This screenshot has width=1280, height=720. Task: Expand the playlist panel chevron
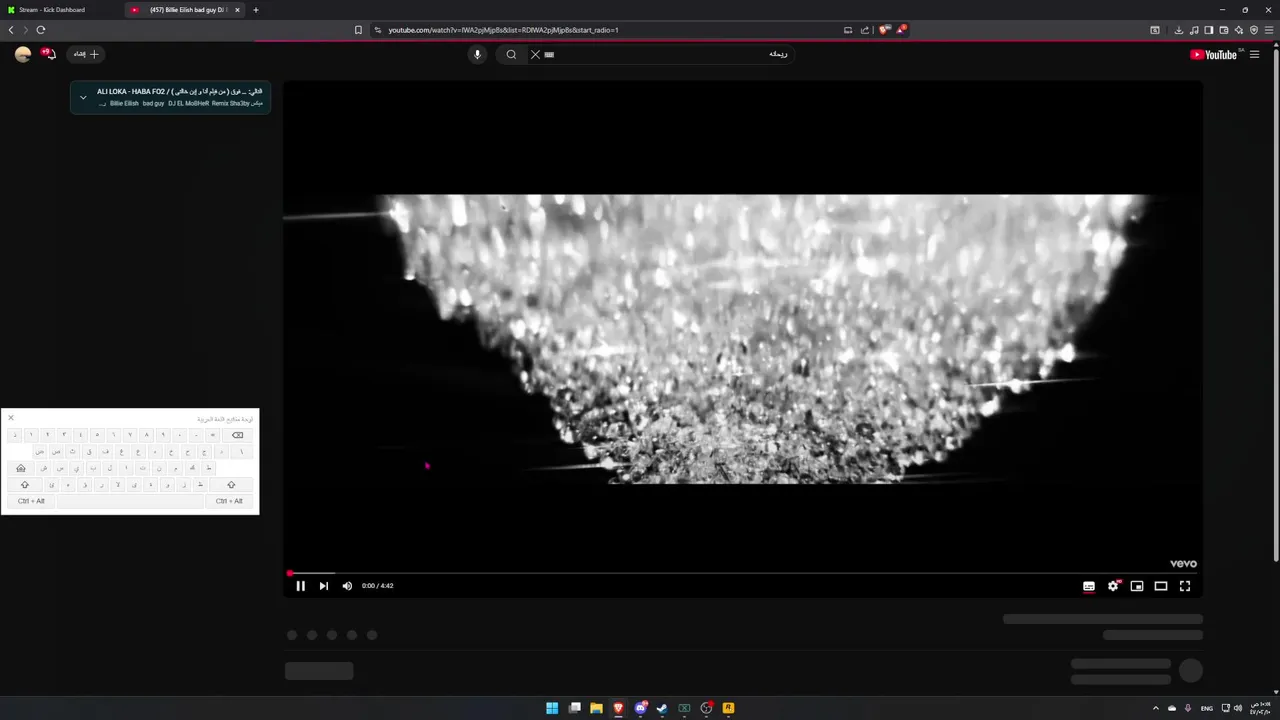(x=83, y=97)
